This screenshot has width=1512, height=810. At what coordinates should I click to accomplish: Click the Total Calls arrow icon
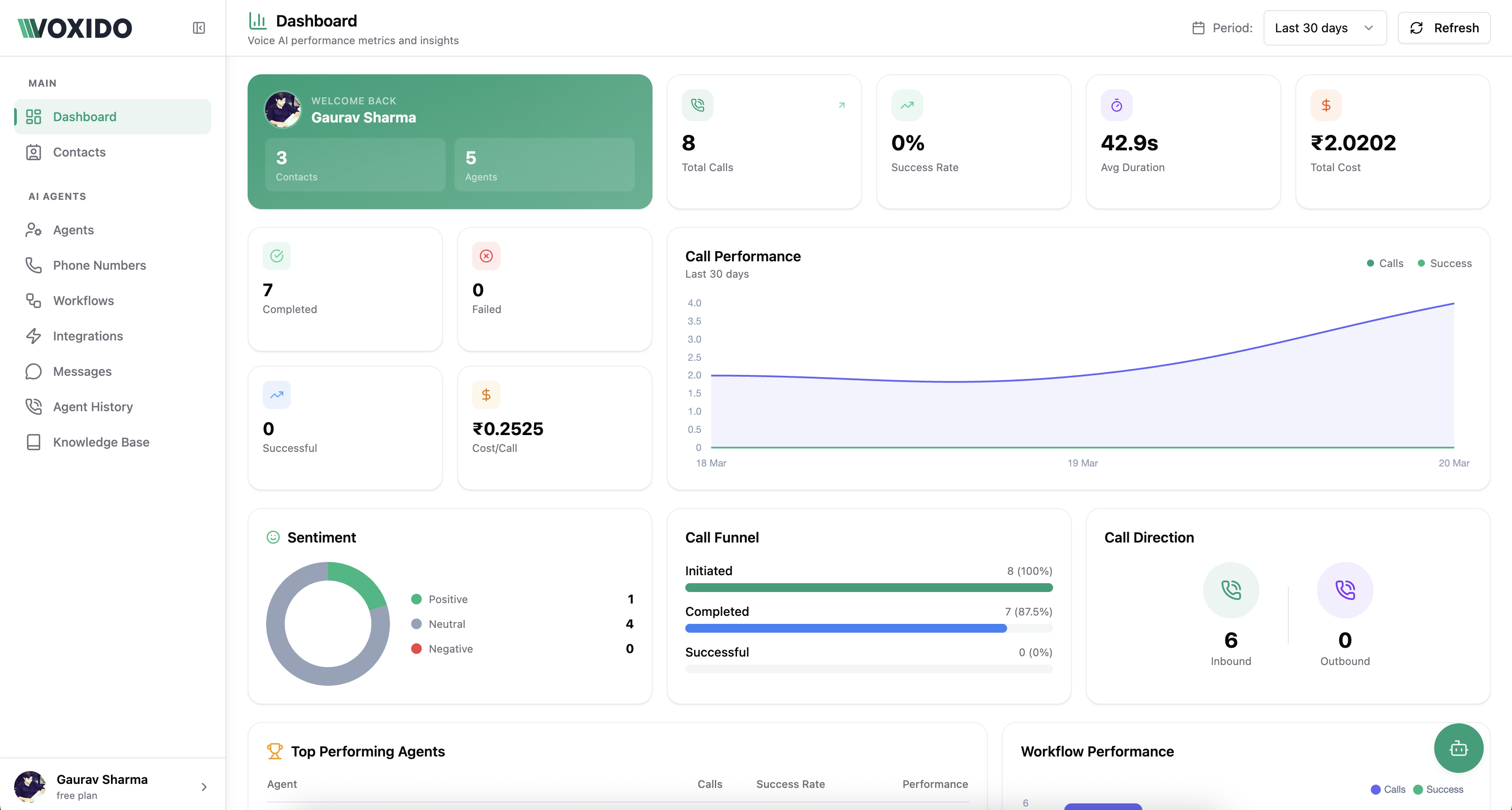pyautogui.click(x=841, y=105)
